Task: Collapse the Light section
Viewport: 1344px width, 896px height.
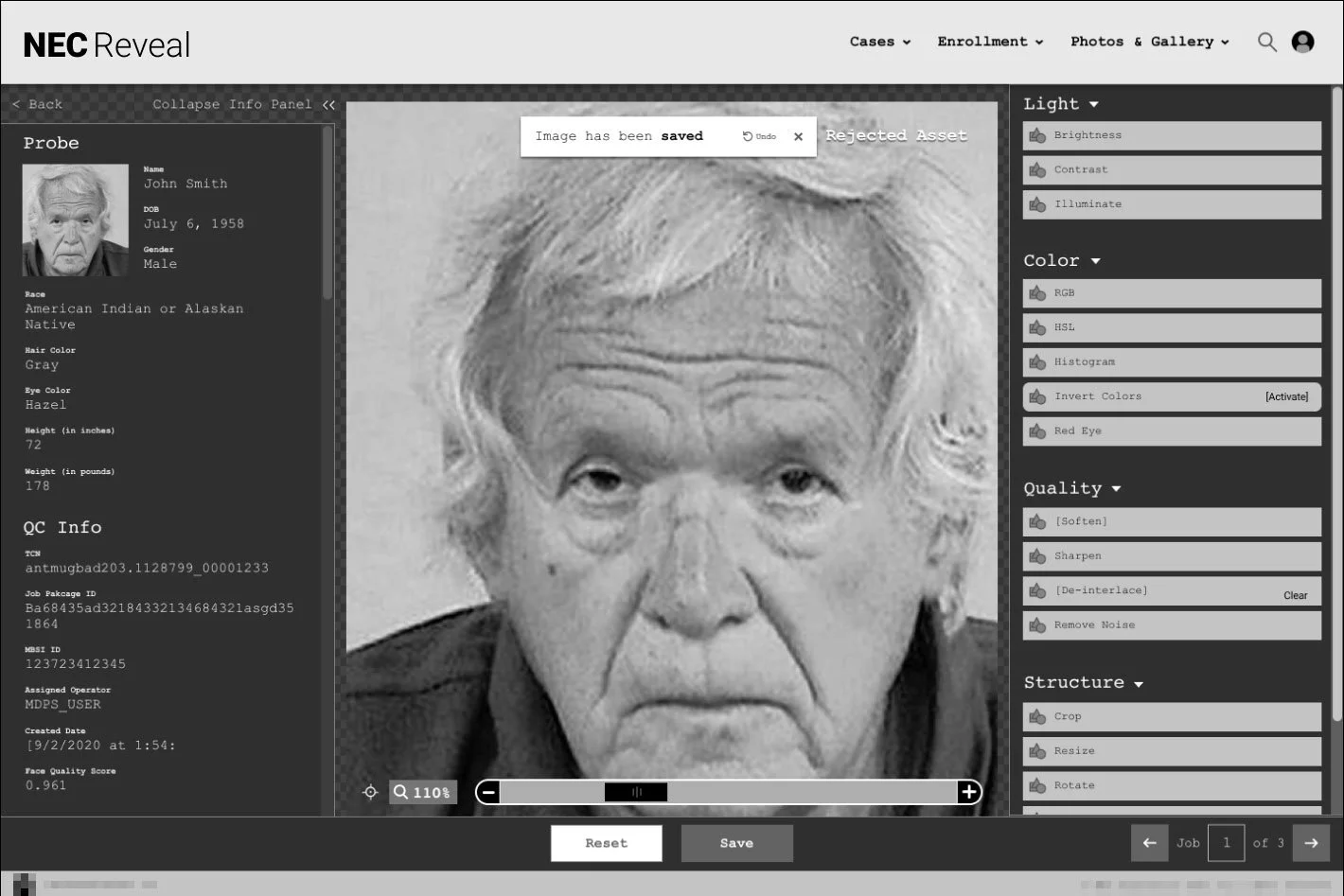Action: [1093, 104]
